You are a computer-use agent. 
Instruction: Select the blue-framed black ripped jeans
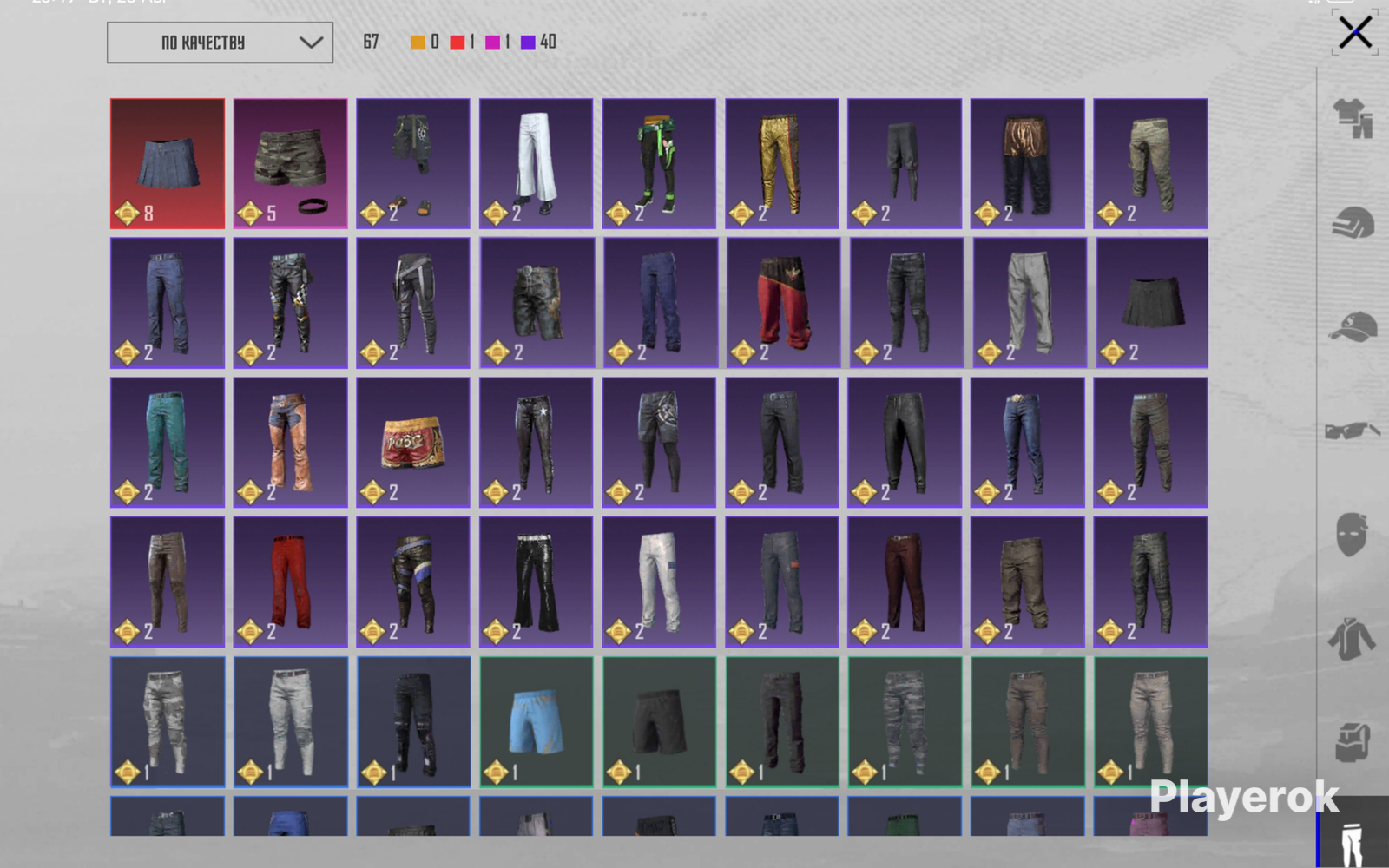pos(413,722)
